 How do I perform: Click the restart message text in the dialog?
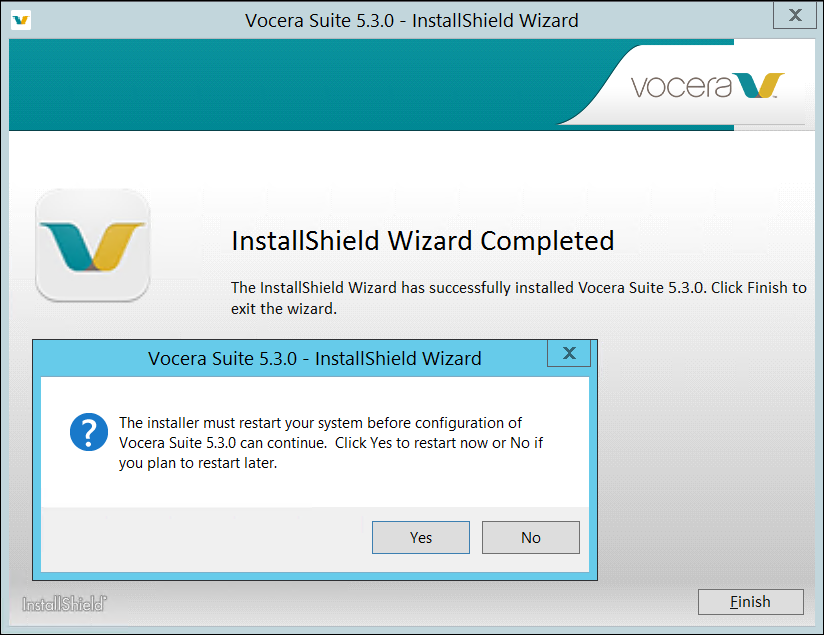coord(330,442)
